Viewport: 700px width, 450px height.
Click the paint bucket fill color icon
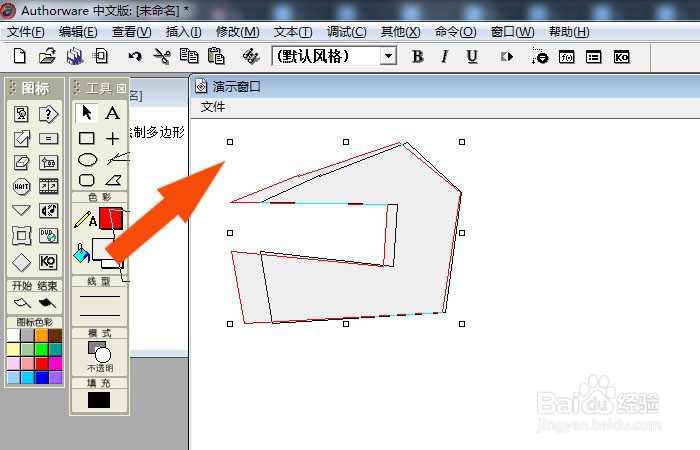pos(81,254)
